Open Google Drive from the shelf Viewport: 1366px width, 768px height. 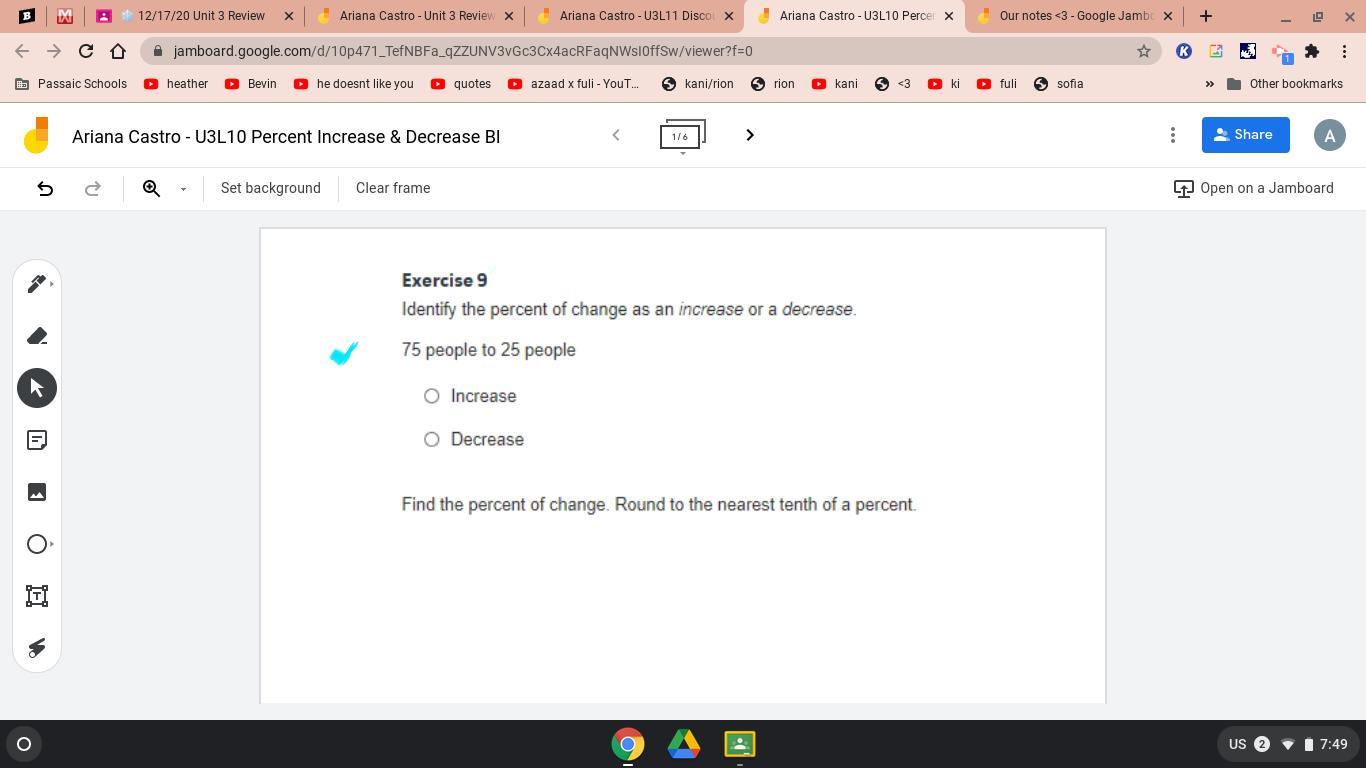click(x=684, y=744)
